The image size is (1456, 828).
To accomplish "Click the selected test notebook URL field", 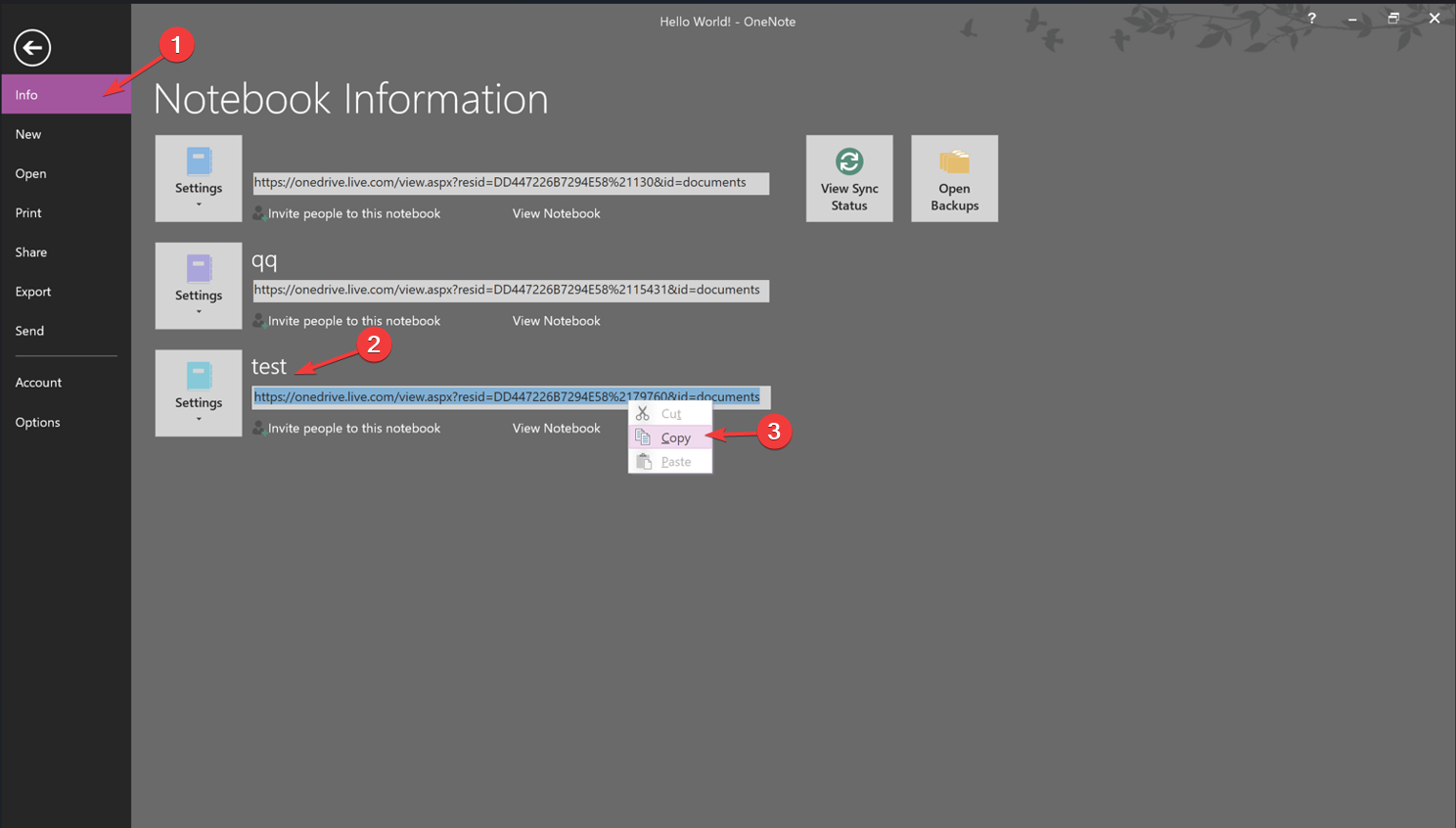I will [511, 397].
